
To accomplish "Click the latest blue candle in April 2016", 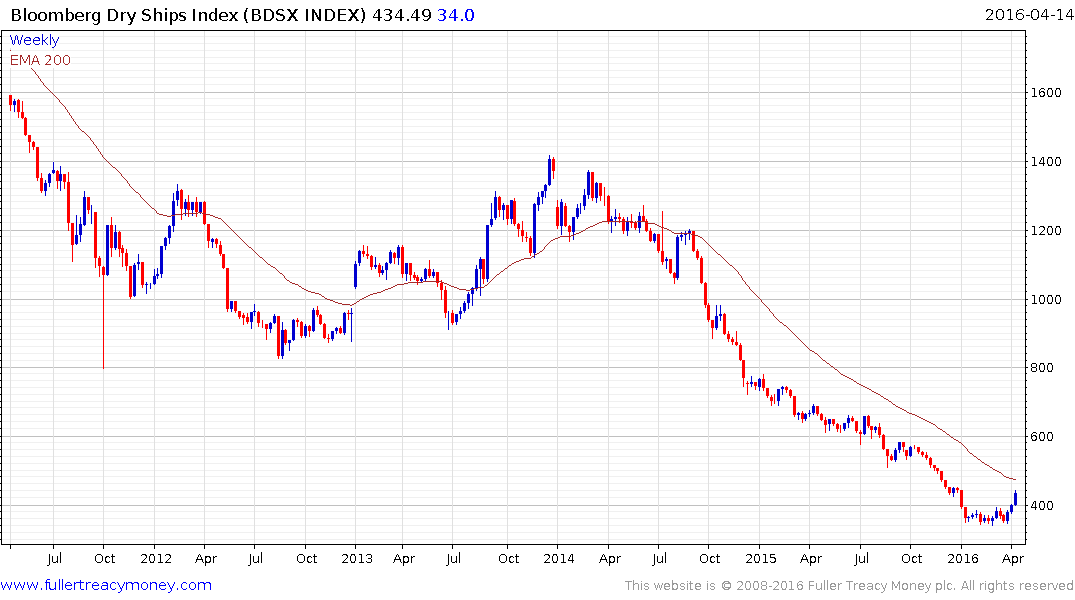I will 1015,498.
